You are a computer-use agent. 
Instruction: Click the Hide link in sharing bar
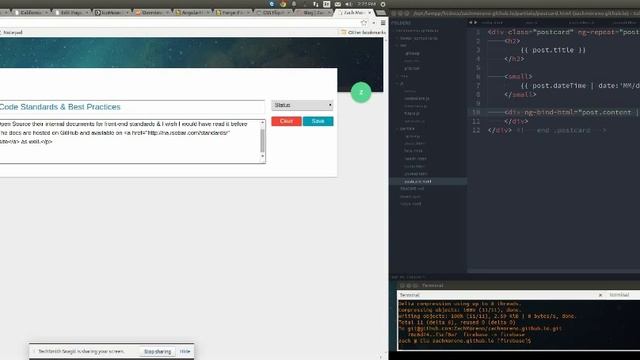(x=185, y=351)
